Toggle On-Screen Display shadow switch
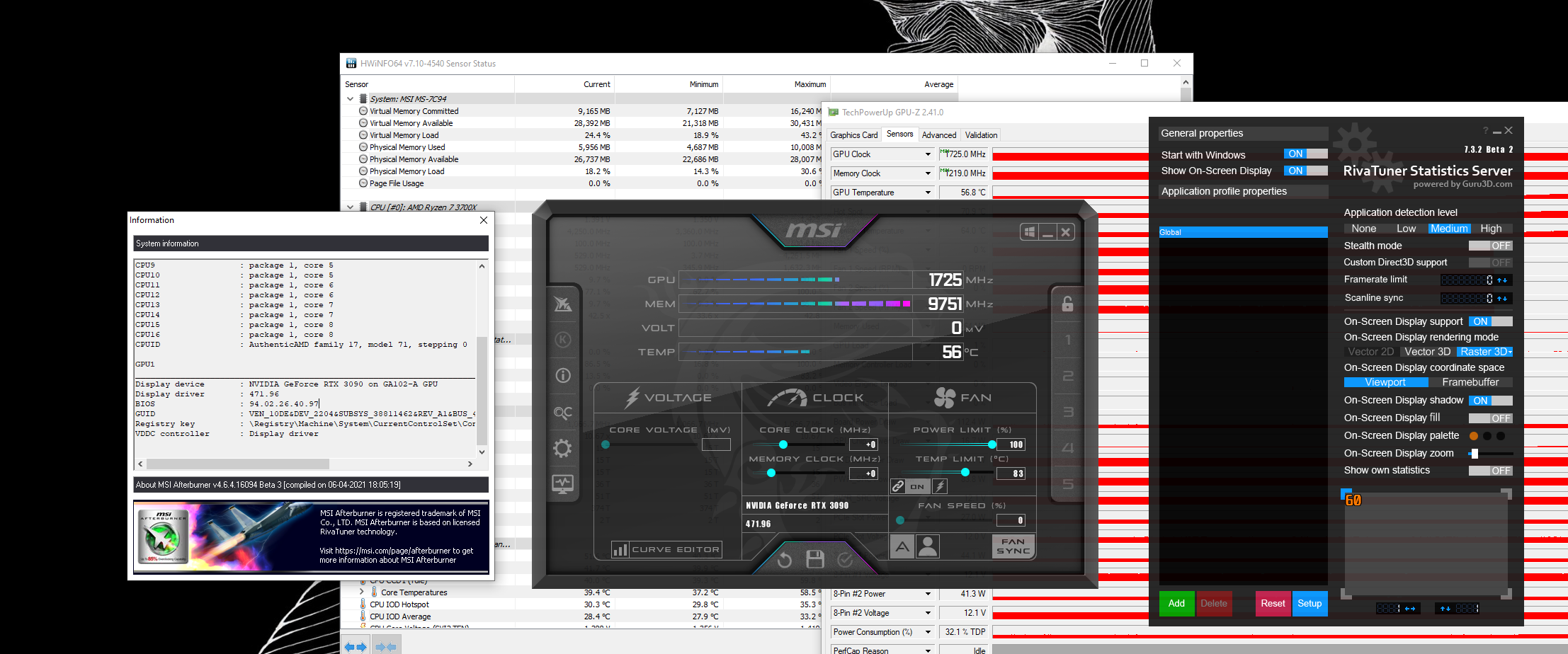Screen dimensions: 1568x654 (x=1490, y=401)
